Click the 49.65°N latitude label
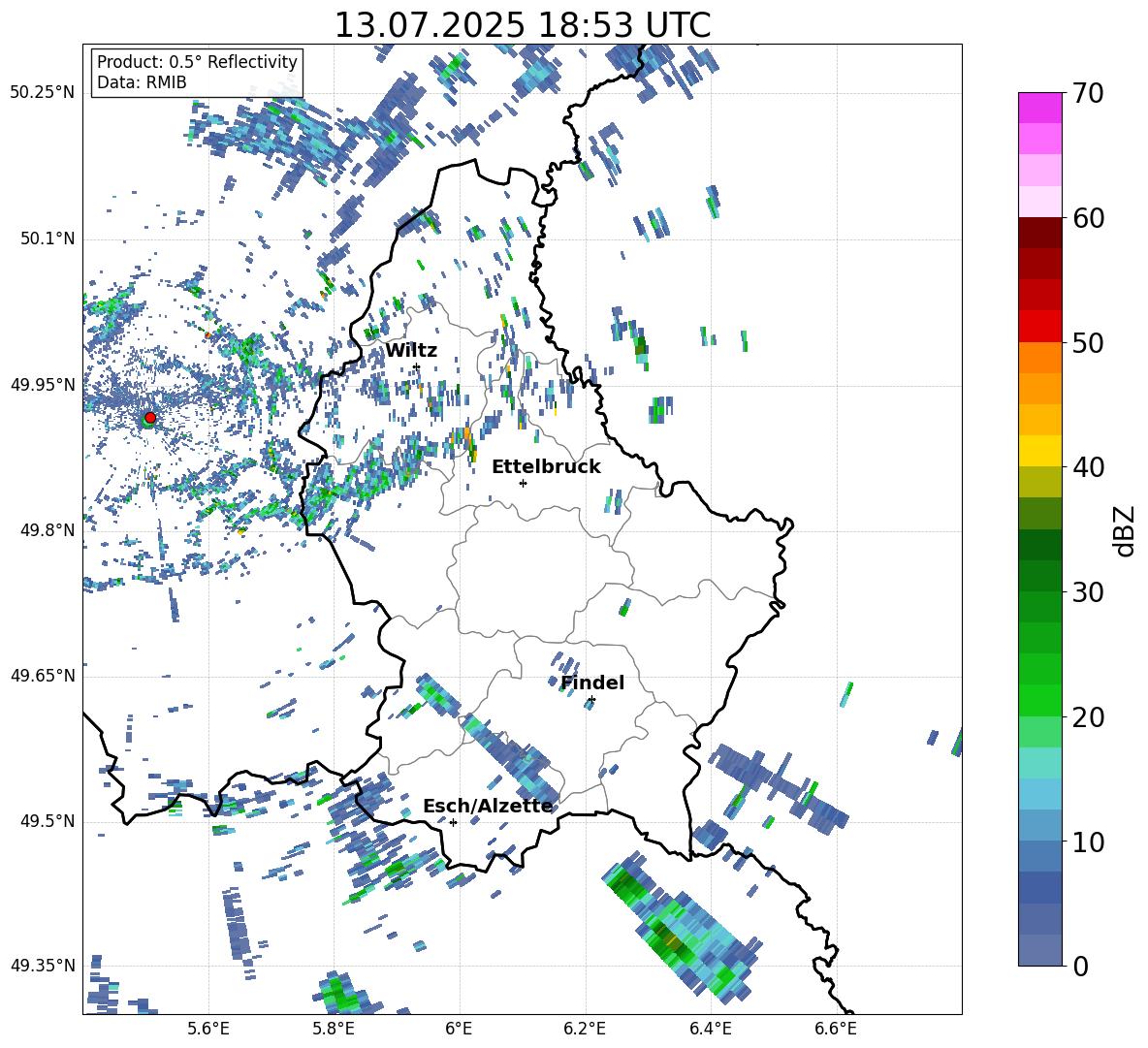The width and height of the screenshot is (1148, 1048). coord(43,676)
